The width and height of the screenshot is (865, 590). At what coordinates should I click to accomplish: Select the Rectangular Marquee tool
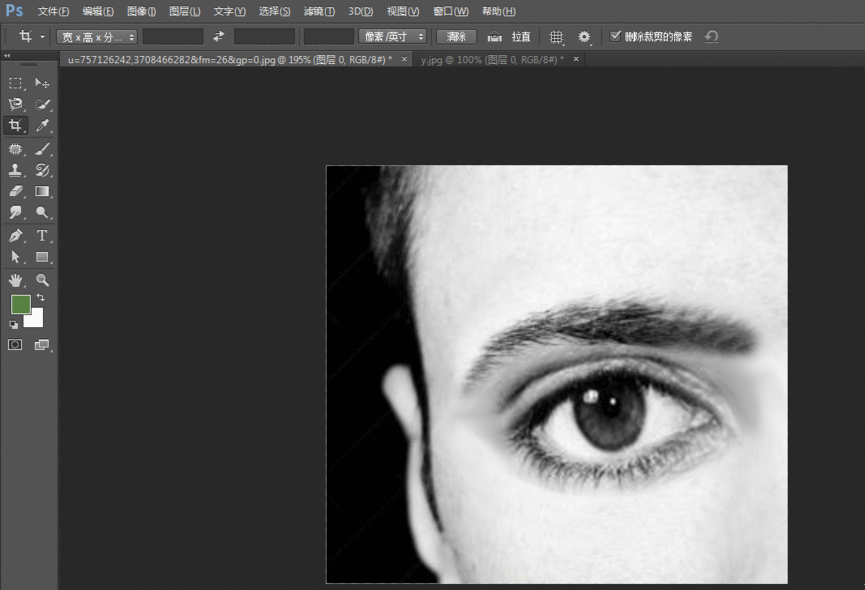coord(16,82)
